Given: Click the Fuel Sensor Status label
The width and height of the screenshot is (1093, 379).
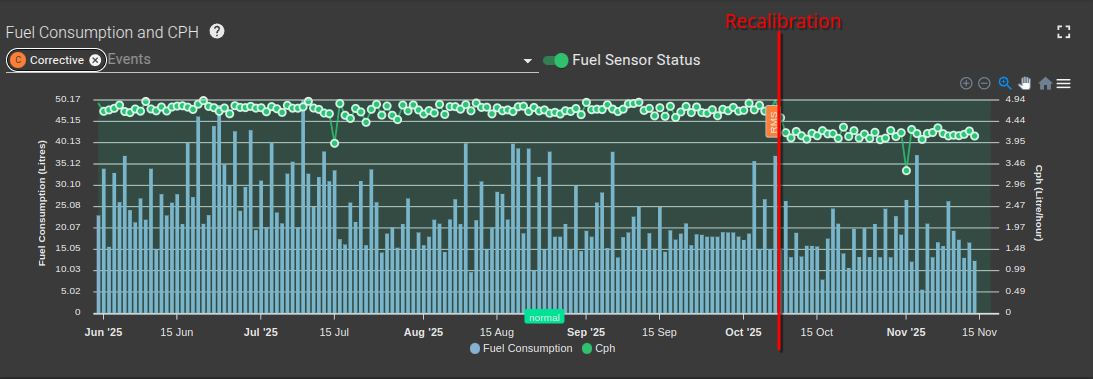Looking at the screenshot, I should [x=636, y=60].
